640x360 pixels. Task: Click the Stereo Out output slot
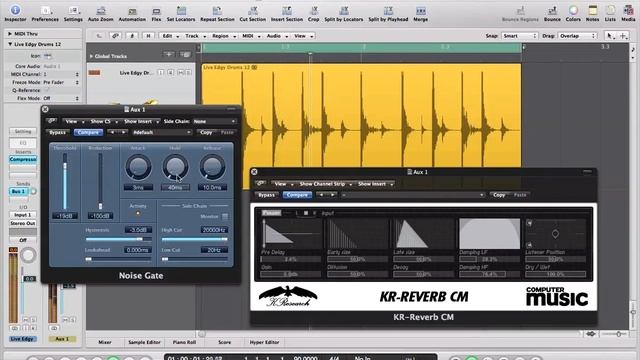point(23,223)
